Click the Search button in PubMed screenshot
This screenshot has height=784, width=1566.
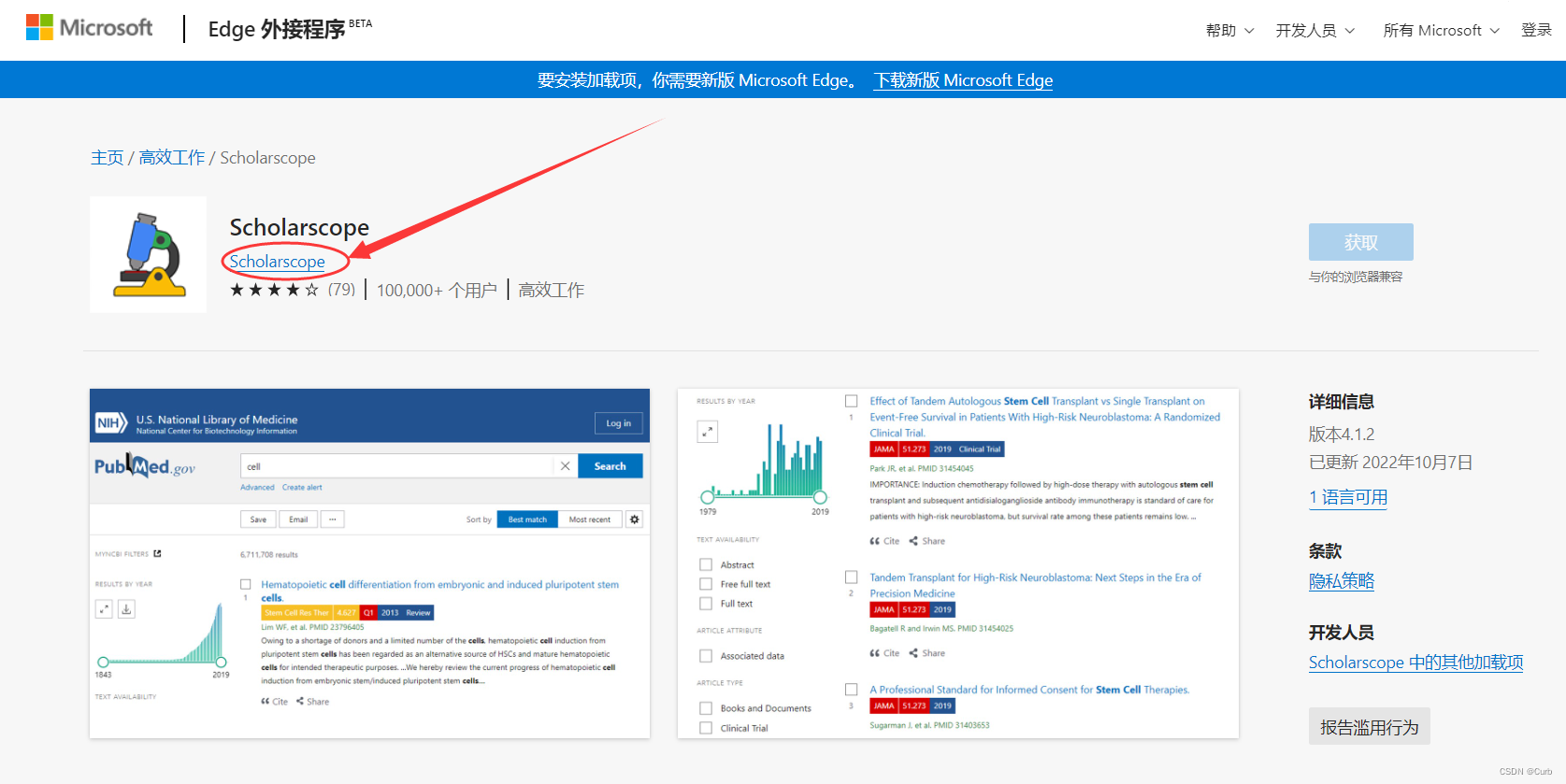pyautogui.click(x=611, y=466)
